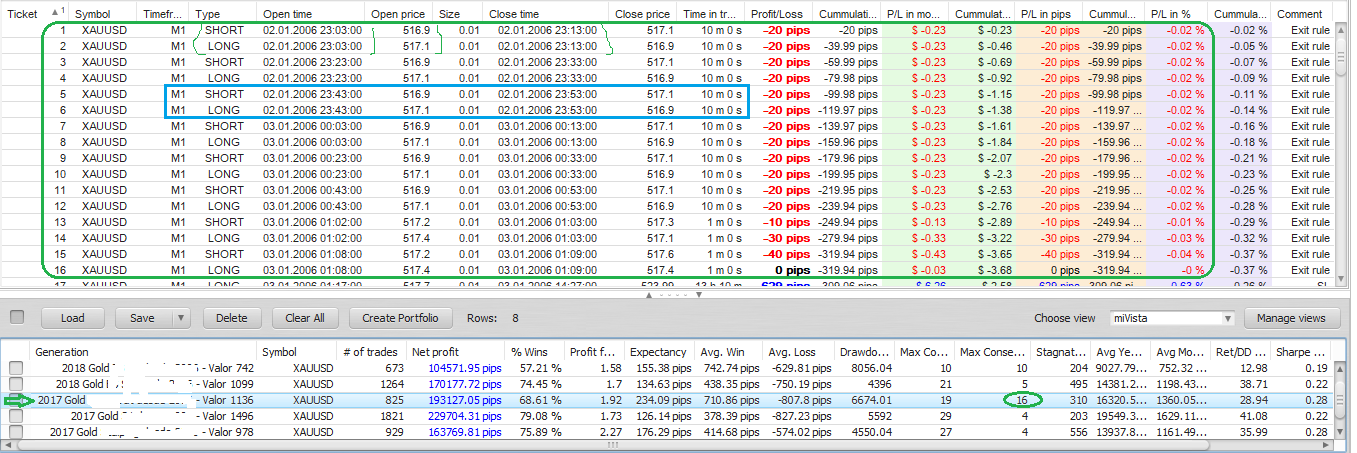The width and height of the screenshot is (1357, 453).
Task: Click left arrow of bottom horizontal scrollbar
Action: [x=9, y=445]
